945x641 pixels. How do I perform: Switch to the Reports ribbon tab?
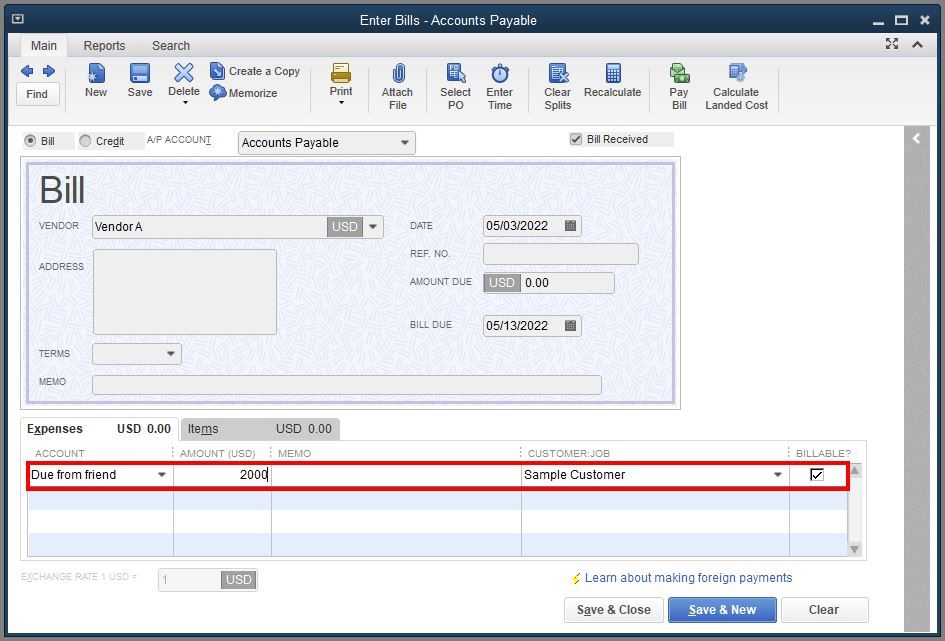[104, 46]
